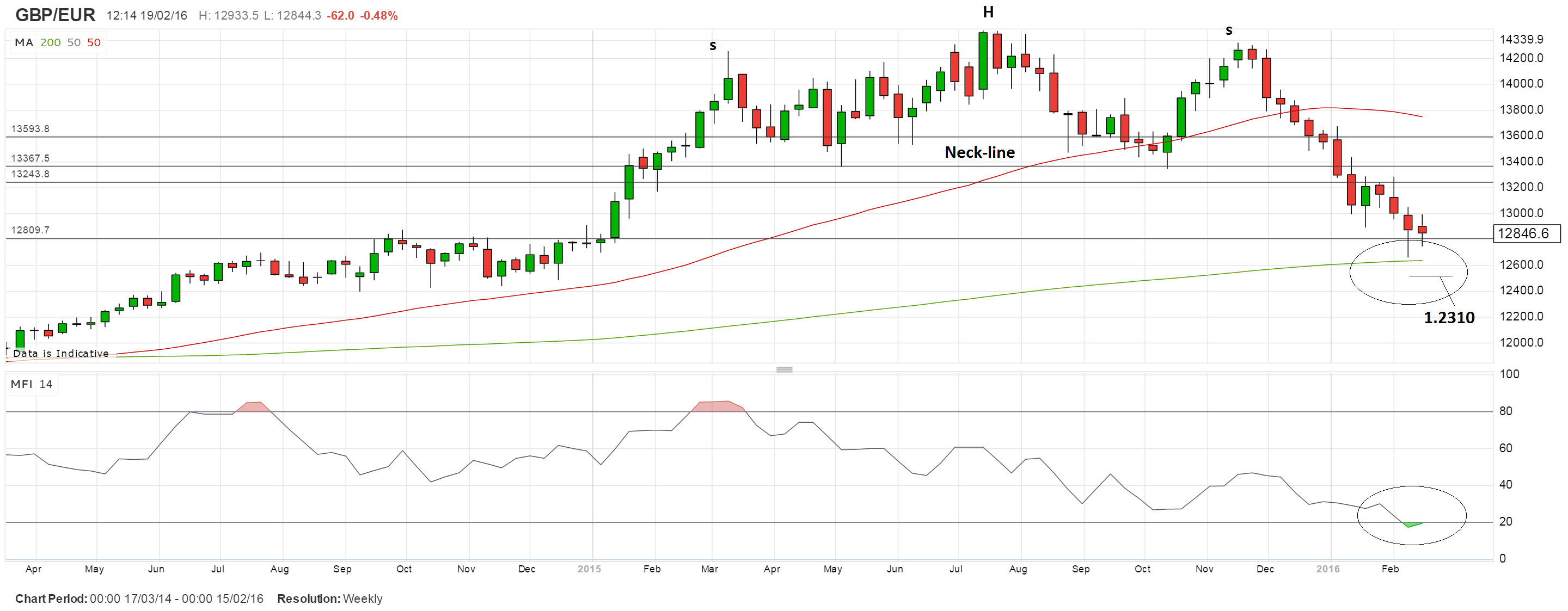Click the GBP/EUR symbol title

click(x=56, y=15)
